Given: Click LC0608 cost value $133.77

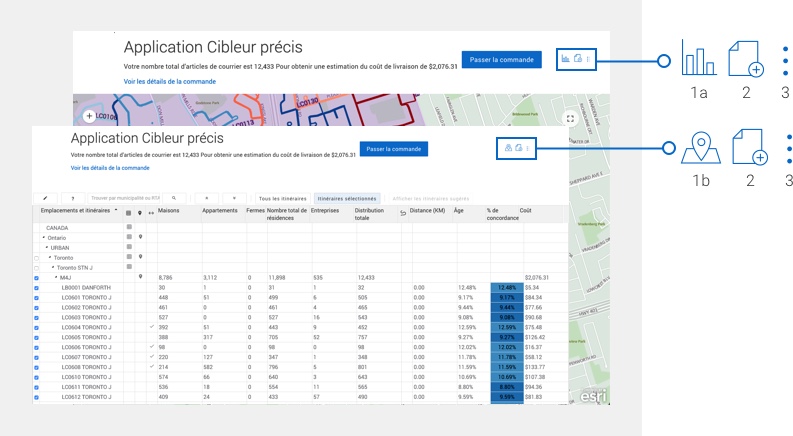Looking at the screenshot, I should (535, 367).
